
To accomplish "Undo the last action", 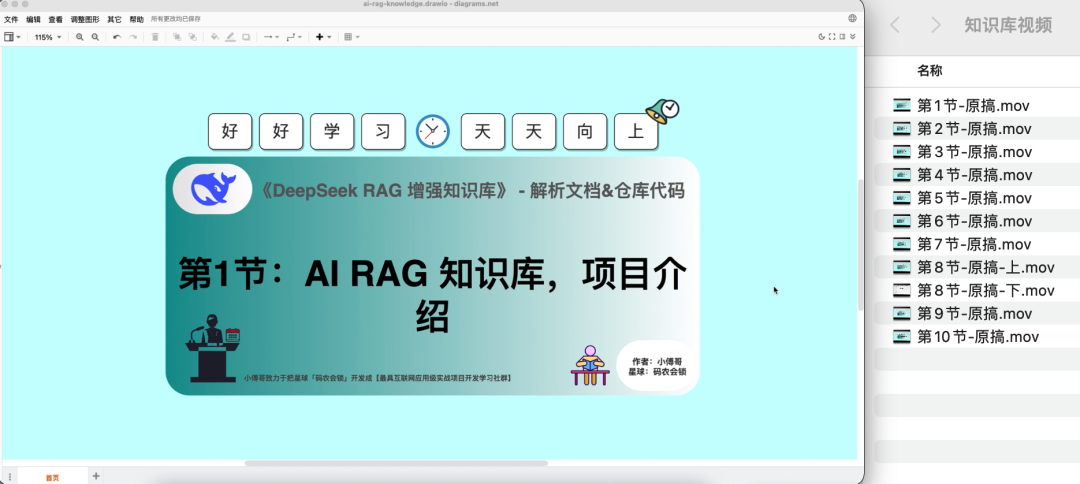I will 116,37.
